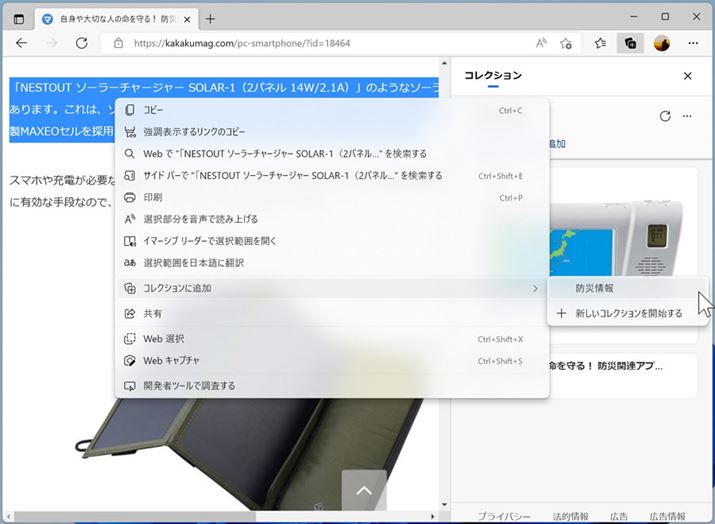
Task: Select Web 選択 menu entry
Action: coord(332,339)
